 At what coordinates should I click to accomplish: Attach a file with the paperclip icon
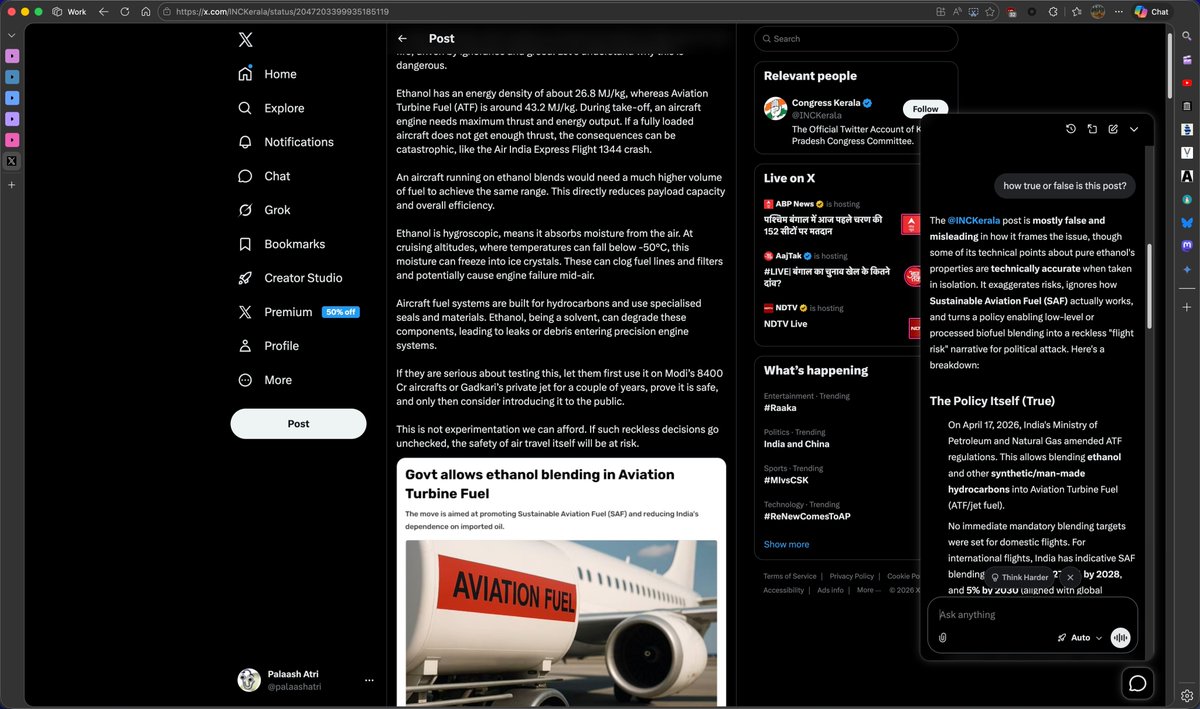tap(943, 638)
